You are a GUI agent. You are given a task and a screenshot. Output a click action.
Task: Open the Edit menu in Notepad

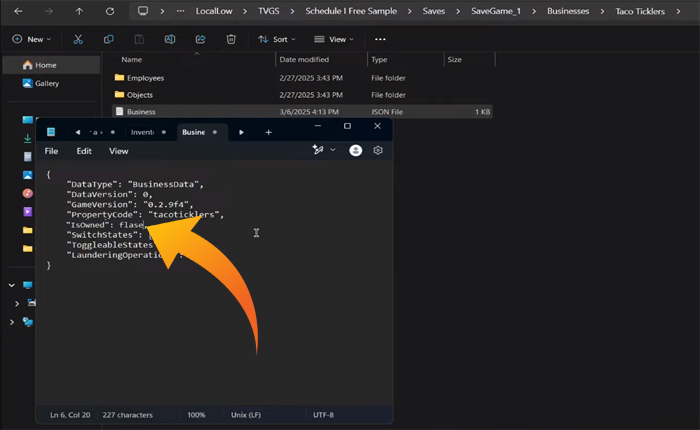point(84,151)
